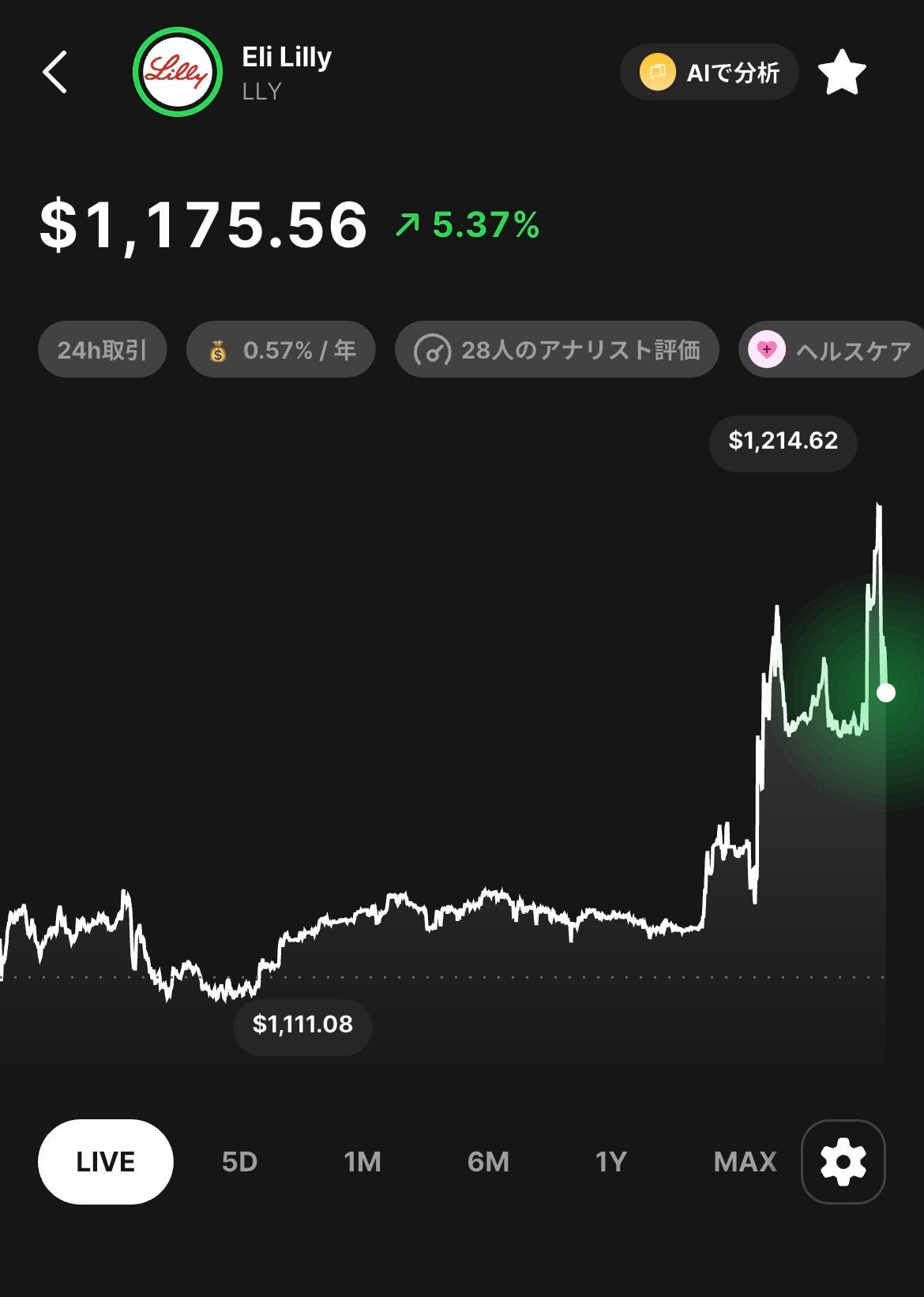Toggle the favorite star icon
This screenshot has width=924, height=1297.
coord(842,73)
